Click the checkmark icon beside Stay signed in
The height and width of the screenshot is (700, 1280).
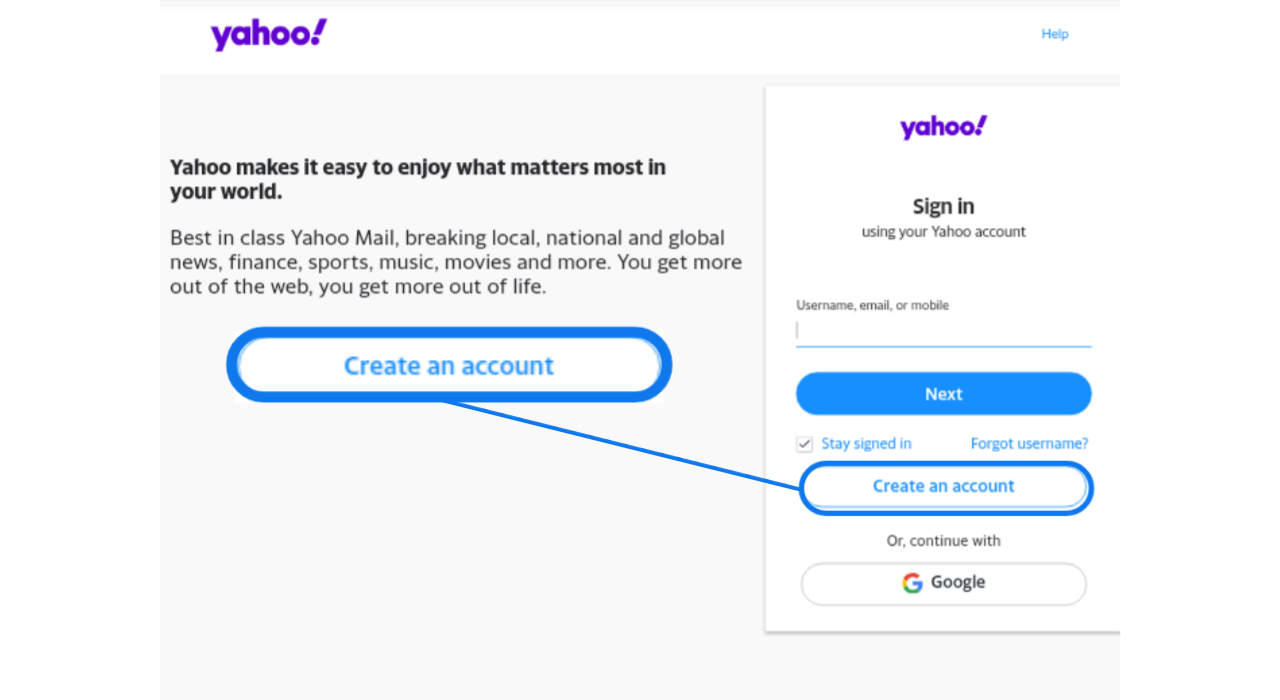(804, 443)
